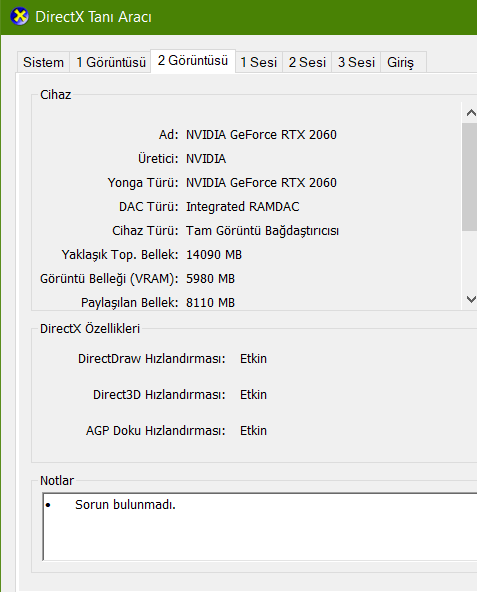Click the 14090 MB total memory value
This screenshot has width=477, height=592.
(x=214, y=255)
